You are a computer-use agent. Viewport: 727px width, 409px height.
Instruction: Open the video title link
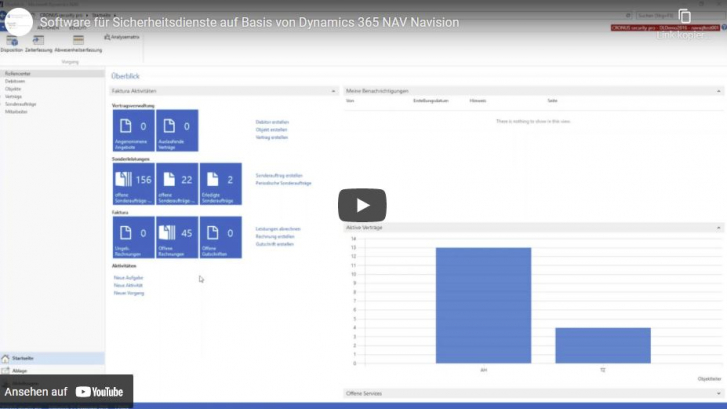(249, 22)
